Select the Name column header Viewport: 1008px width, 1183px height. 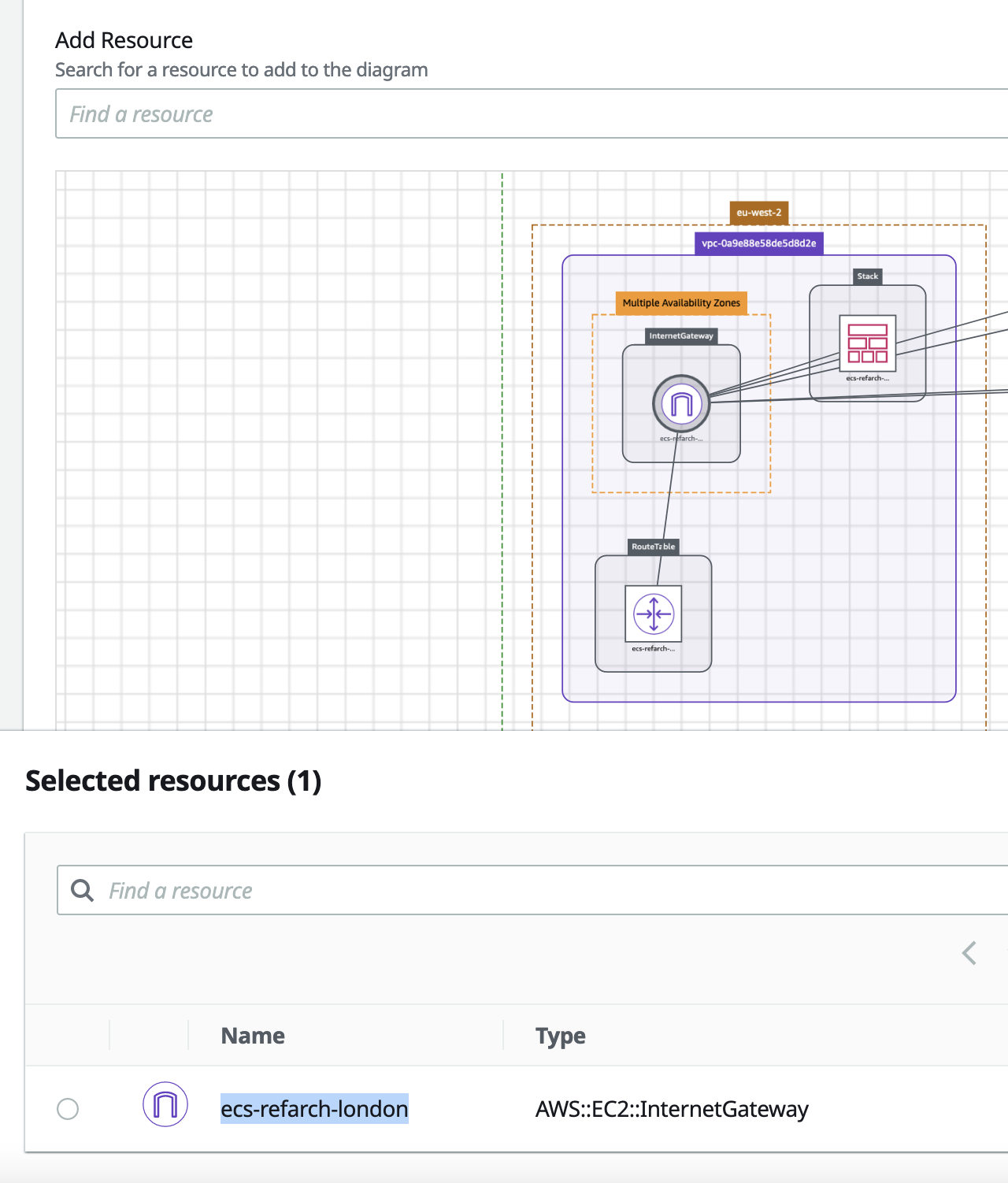pyautogui.click(x=252, y=1036)
